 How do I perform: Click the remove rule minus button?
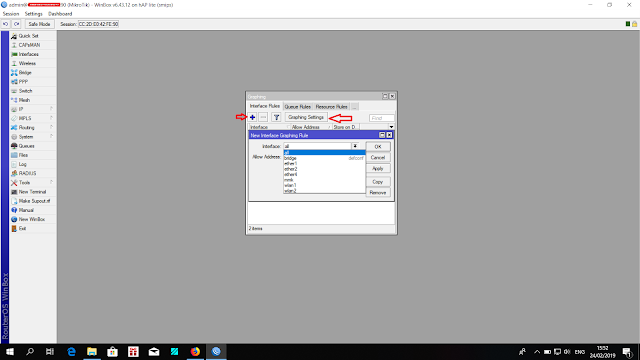click(263, 118)
